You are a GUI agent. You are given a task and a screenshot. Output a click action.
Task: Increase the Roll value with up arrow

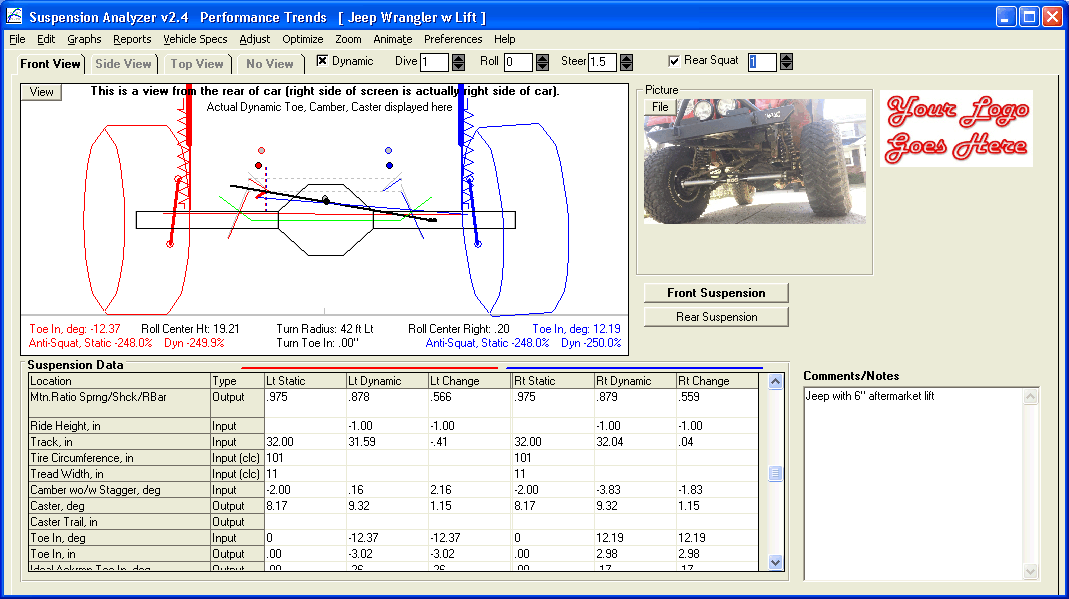tap(543, 59)
